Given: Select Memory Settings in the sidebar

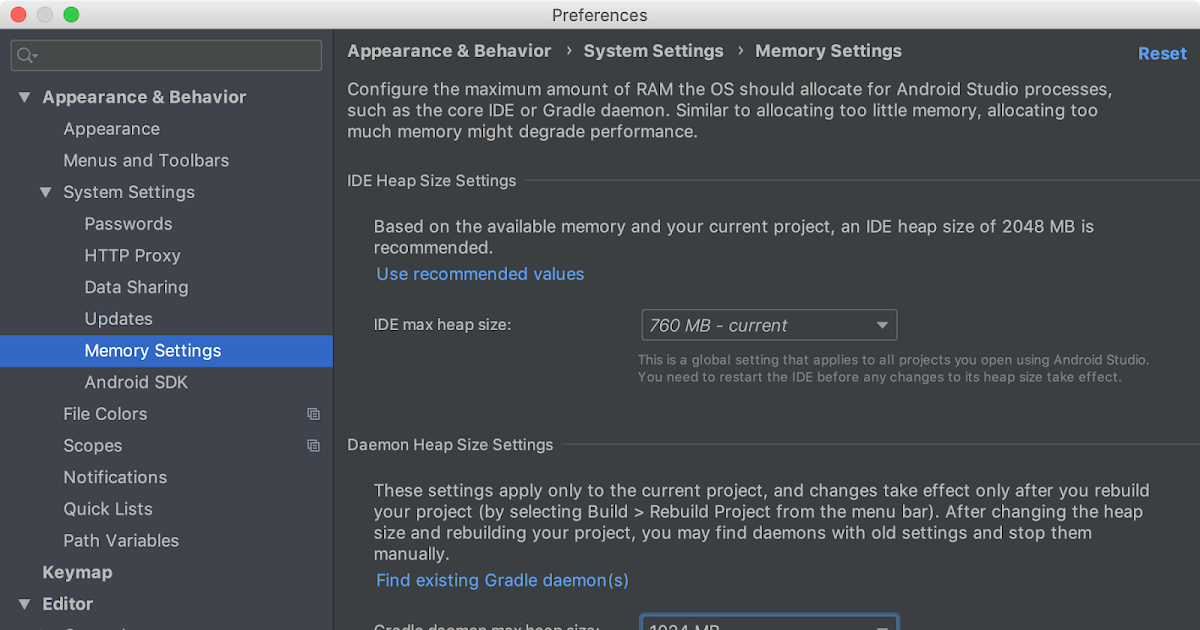Looking at the screenshot, I should point(166,351).
